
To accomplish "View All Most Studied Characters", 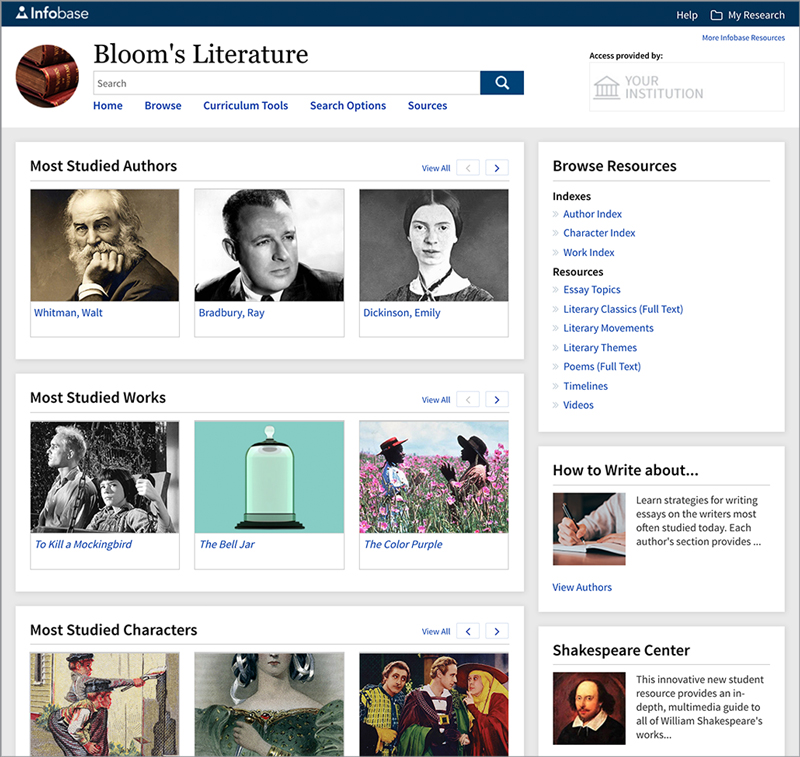I will [436, 632].
